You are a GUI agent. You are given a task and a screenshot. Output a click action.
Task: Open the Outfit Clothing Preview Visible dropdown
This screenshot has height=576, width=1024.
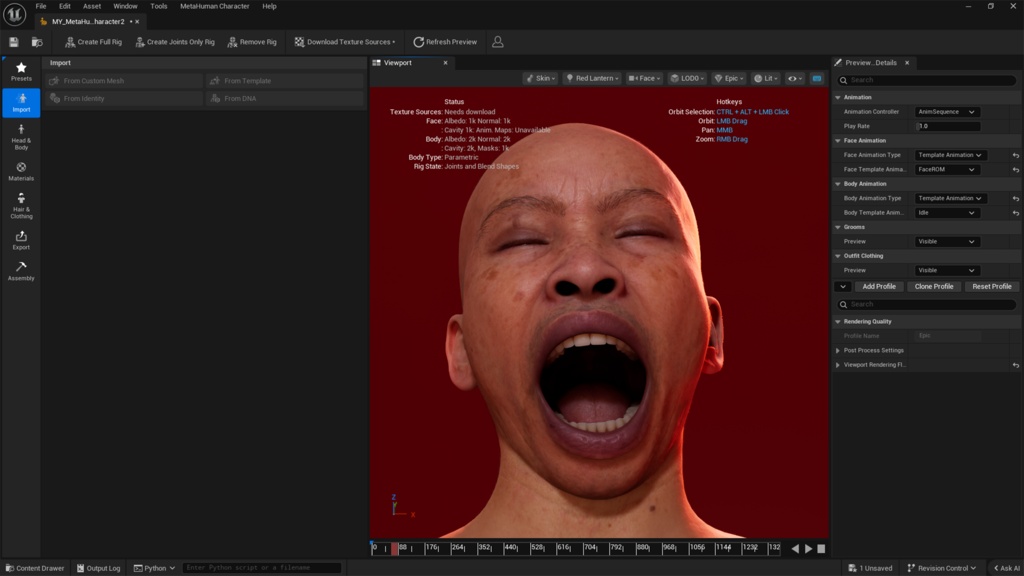(x=946, y=270)
